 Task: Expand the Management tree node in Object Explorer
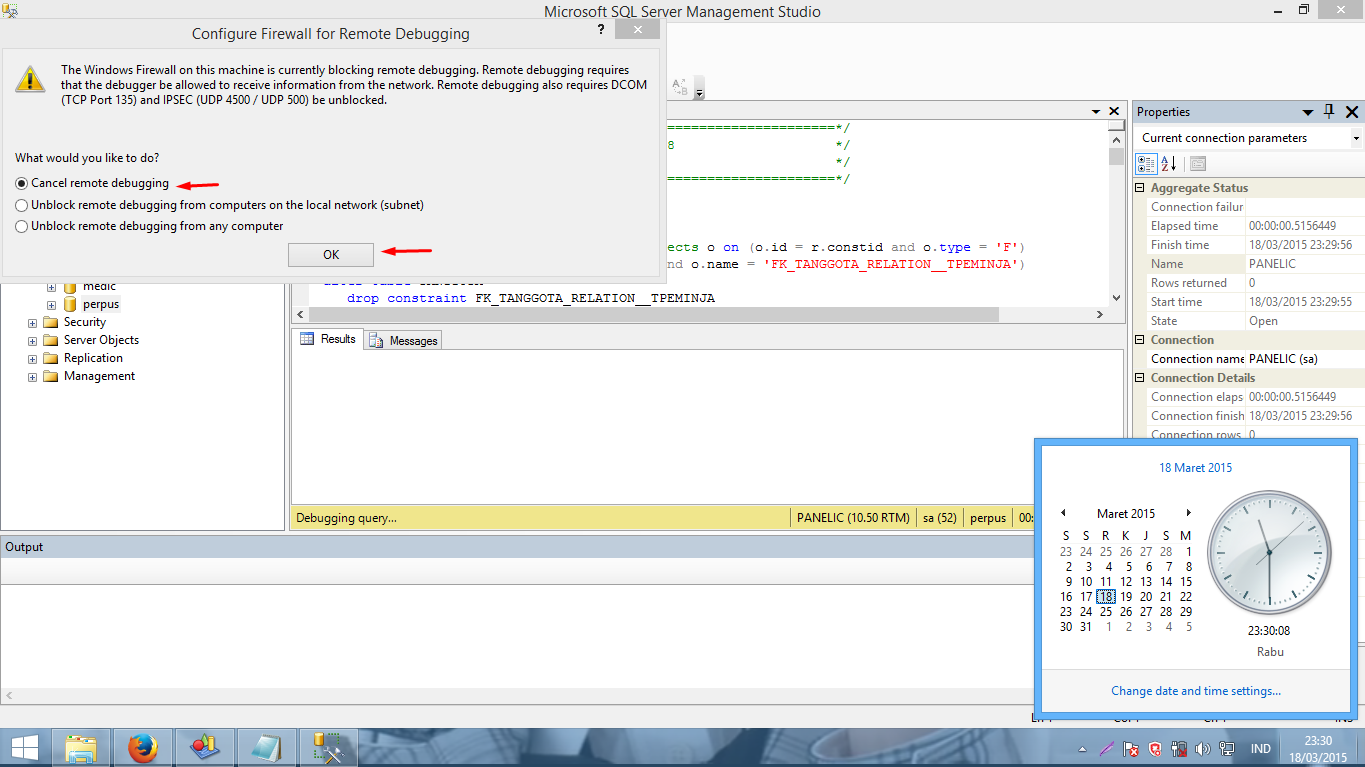(31, 375)
